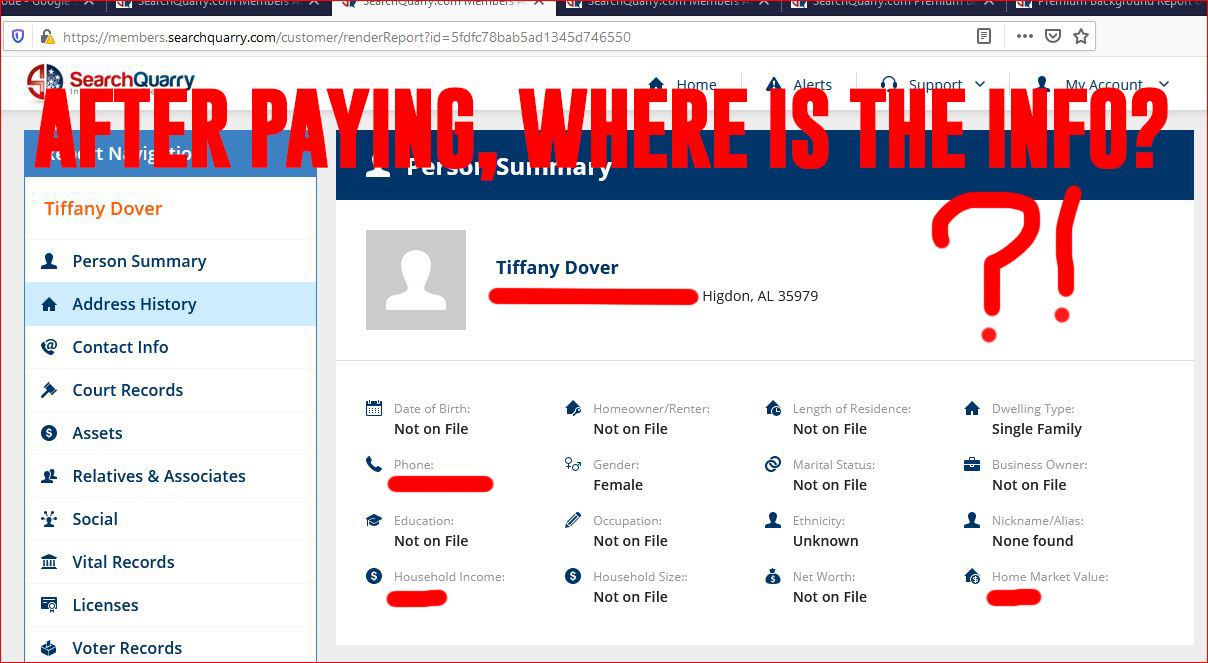Viewport: 1208px width, 663px height.
Task: Go to the Home page link
Action: [683, 85]
